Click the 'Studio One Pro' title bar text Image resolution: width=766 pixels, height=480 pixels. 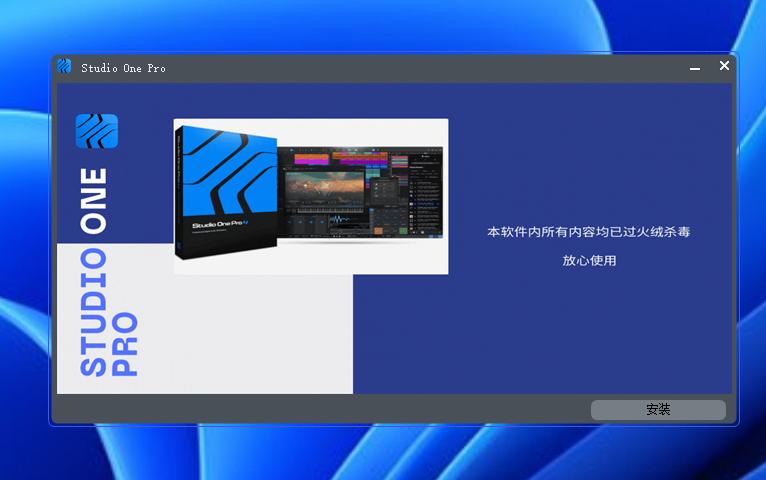click(123, 68)
